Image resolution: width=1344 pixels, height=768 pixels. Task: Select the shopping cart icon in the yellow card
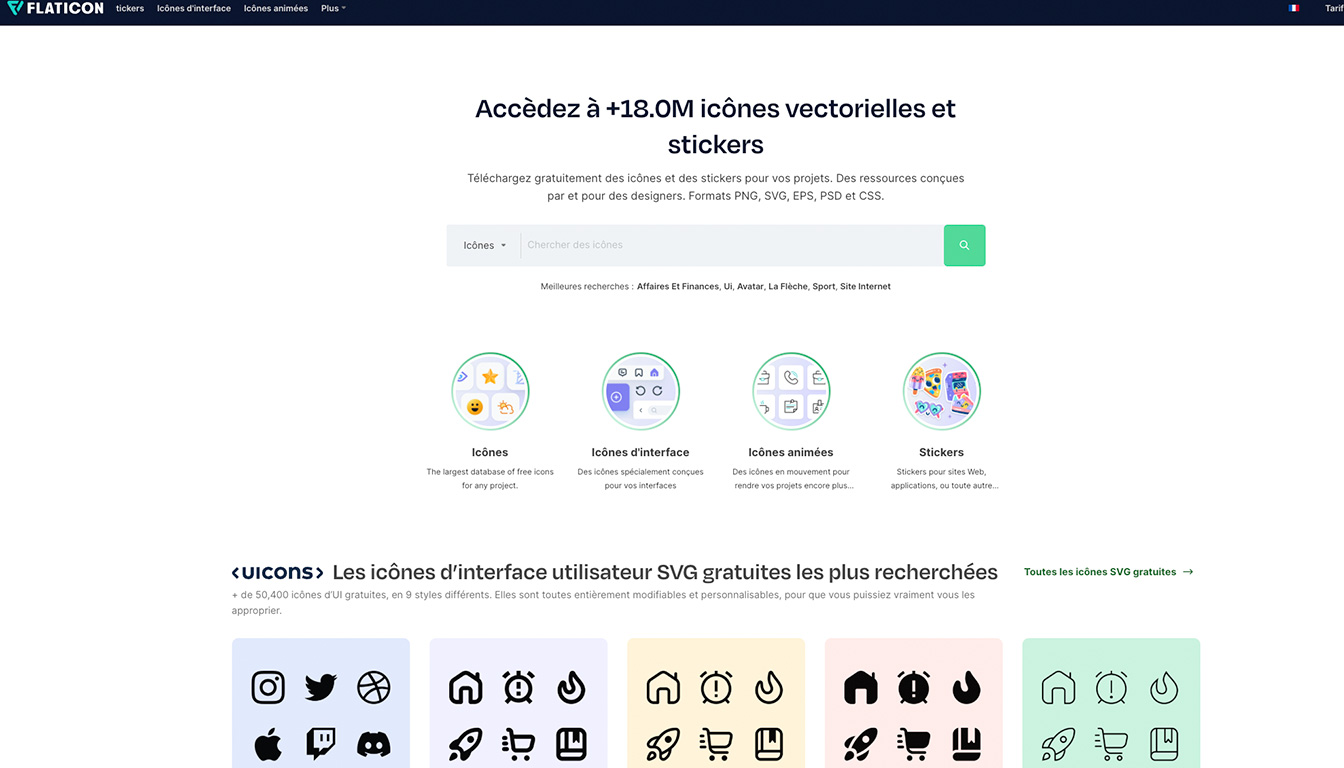(x=716, y=744)
